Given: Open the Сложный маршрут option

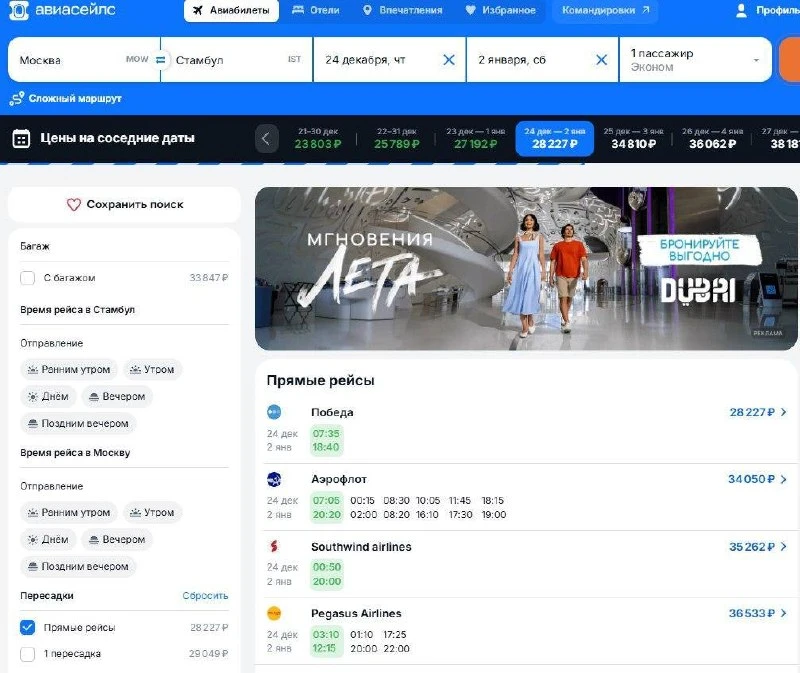Looking at the screenshot, I should (x=66, y=98).
